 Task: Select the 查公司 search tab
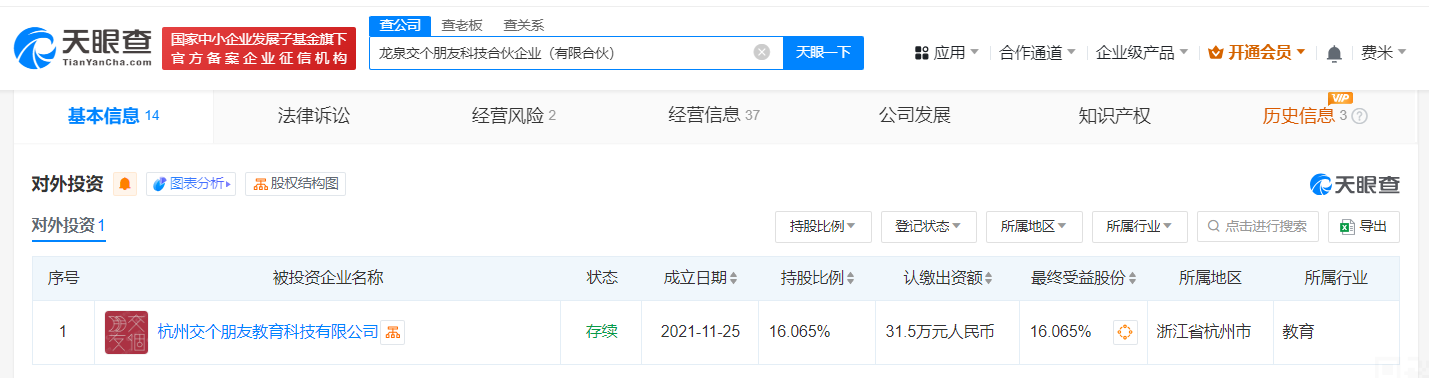(400, 25)
